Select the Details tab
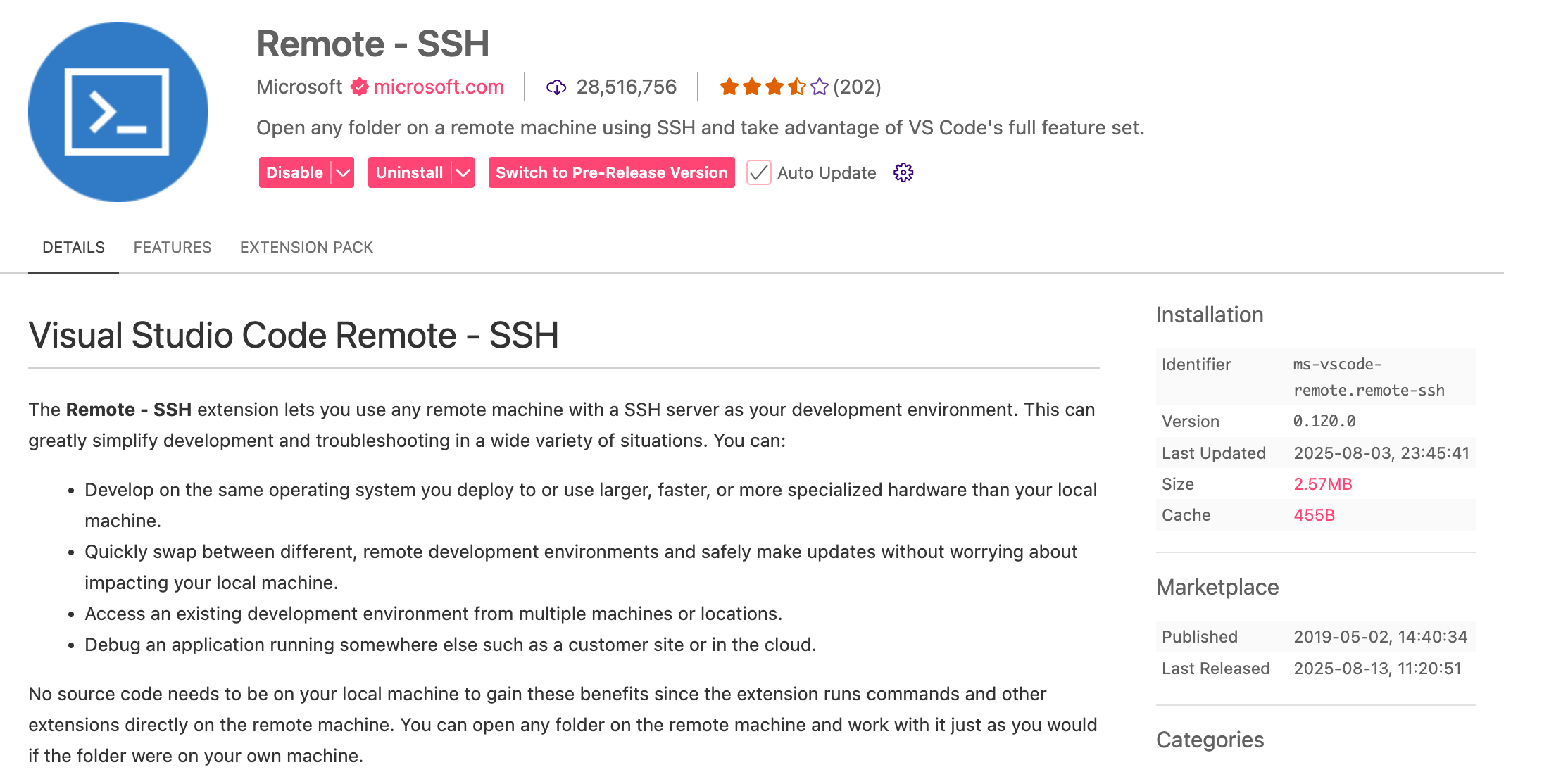Image resolution: width=1568 pixels, height=772 pixels. pyautogui.click(x=73, y=247)
